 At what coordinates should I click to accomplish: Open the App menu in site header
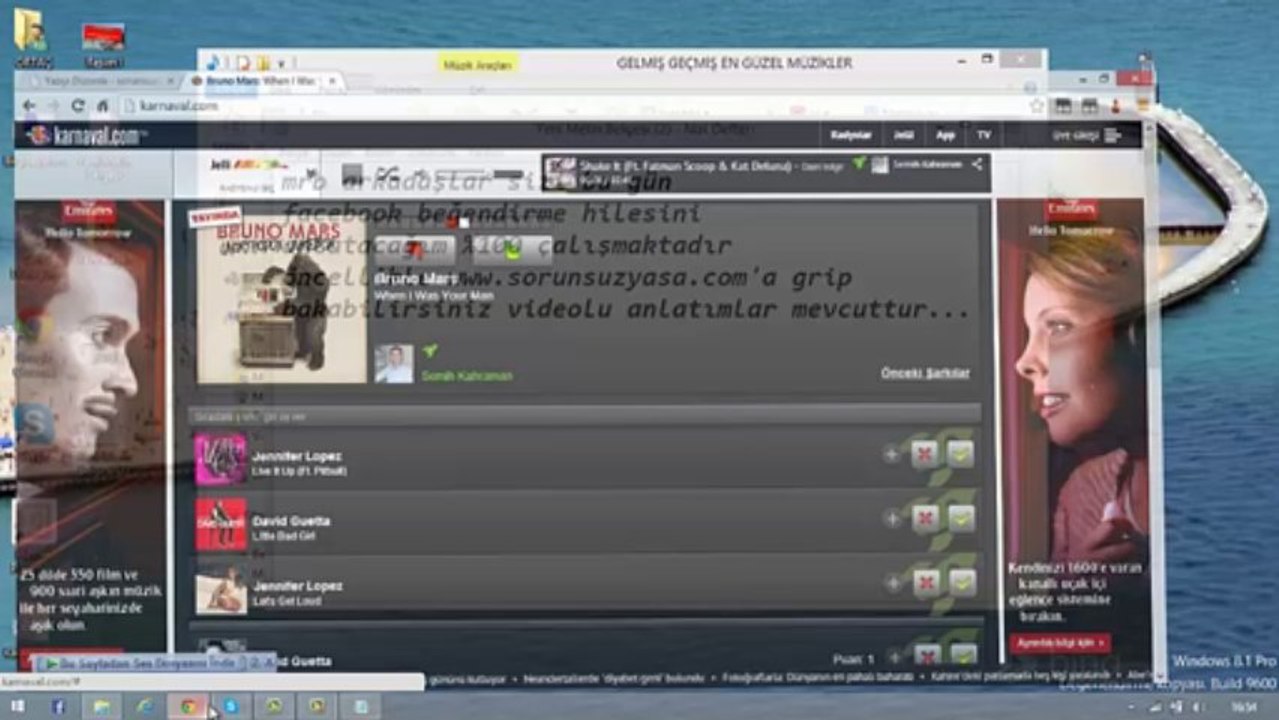click(945, 135)
